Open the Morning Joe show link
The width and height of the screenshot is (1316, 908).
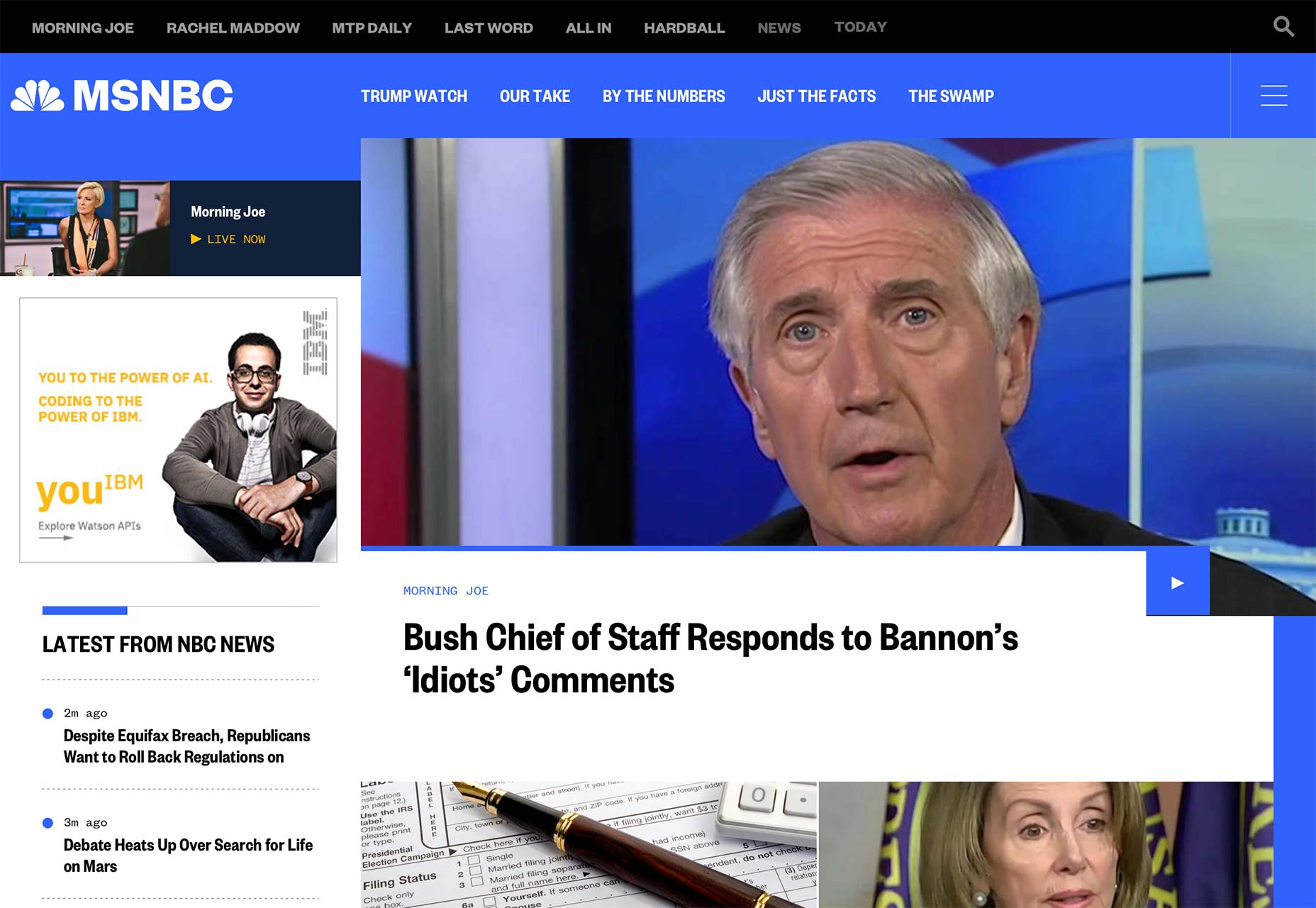(83, 28)
